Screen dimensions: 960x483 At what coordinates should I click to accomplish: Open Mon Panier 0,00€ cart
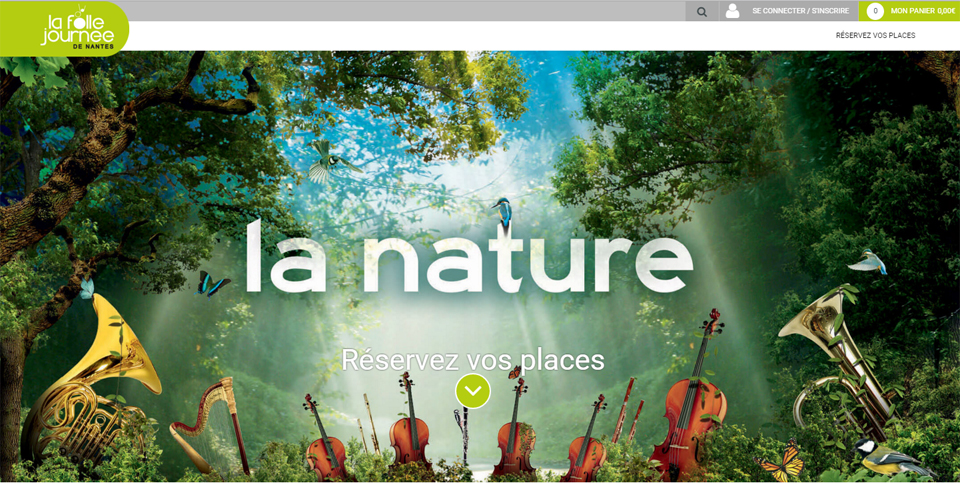click(923, 11)
